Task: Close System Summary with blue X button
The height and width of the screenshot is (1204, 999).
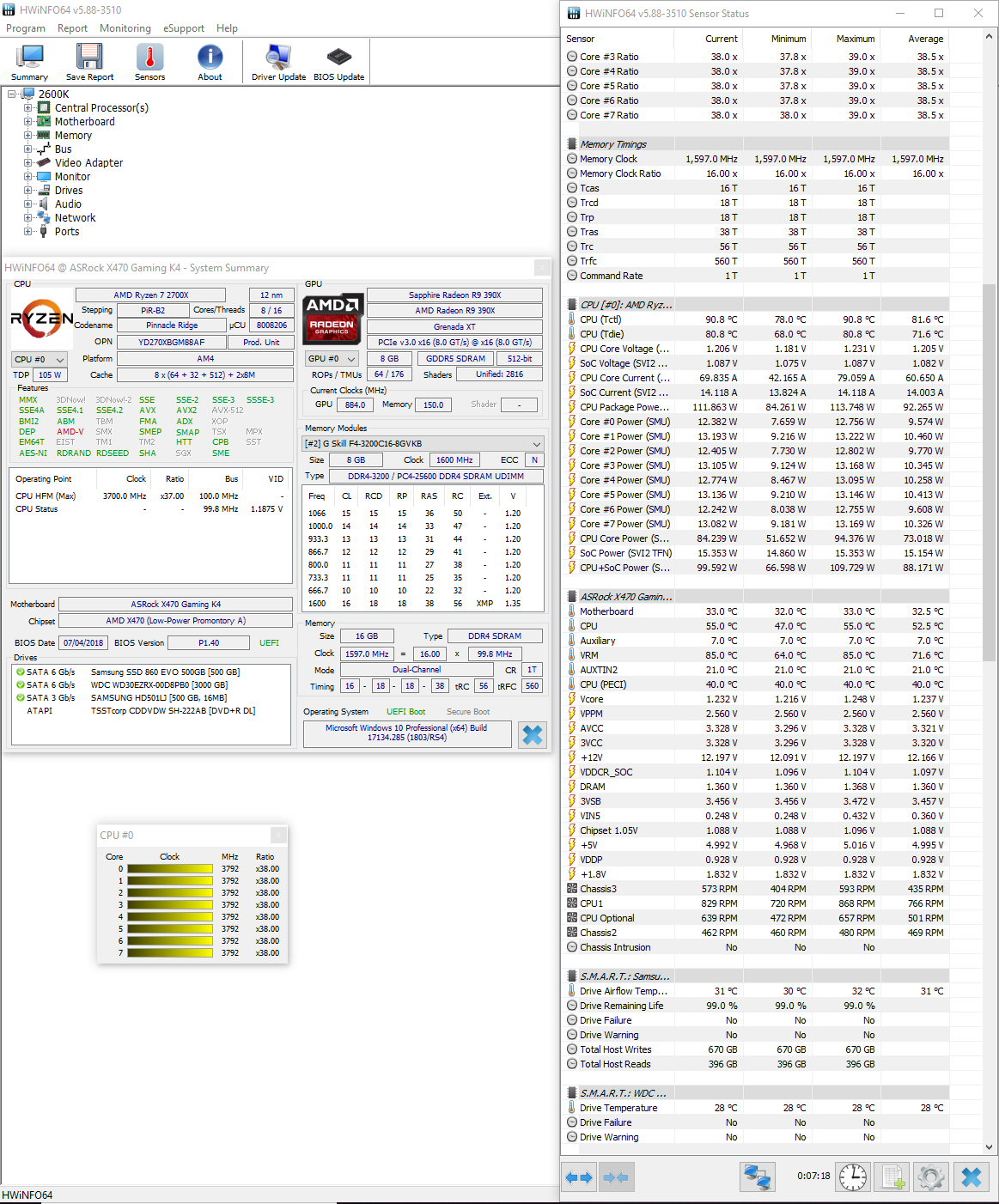Action: [x=533, y=734]
